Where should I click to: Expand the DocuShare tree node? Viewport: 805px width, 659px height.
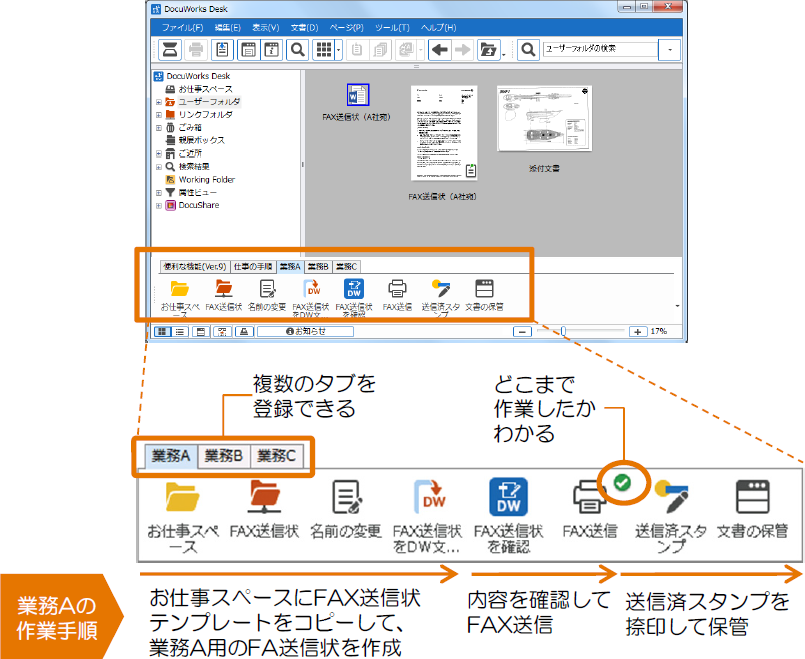click(159, 205)
